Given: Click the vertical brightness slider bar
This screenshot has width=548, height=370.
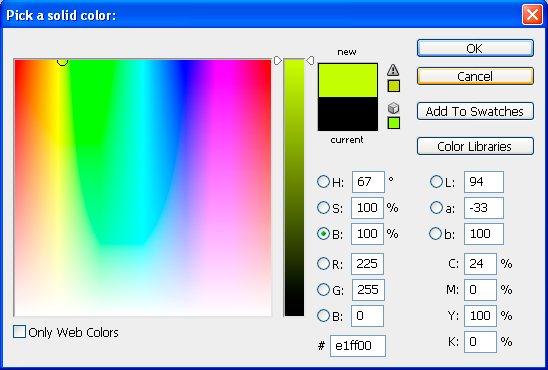Looking at the screenshot, I should pyautogui.click(x=294, y=188).
